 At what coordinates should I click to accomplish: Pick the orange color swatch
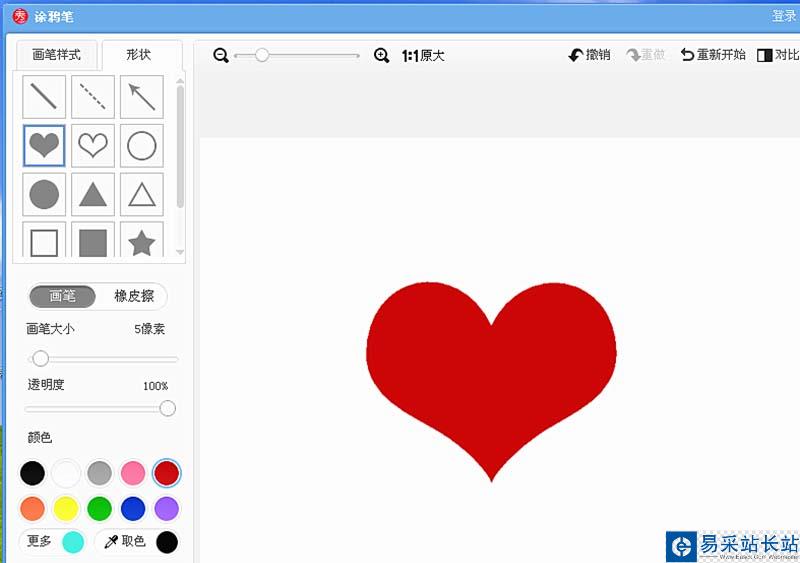point(32,509)
